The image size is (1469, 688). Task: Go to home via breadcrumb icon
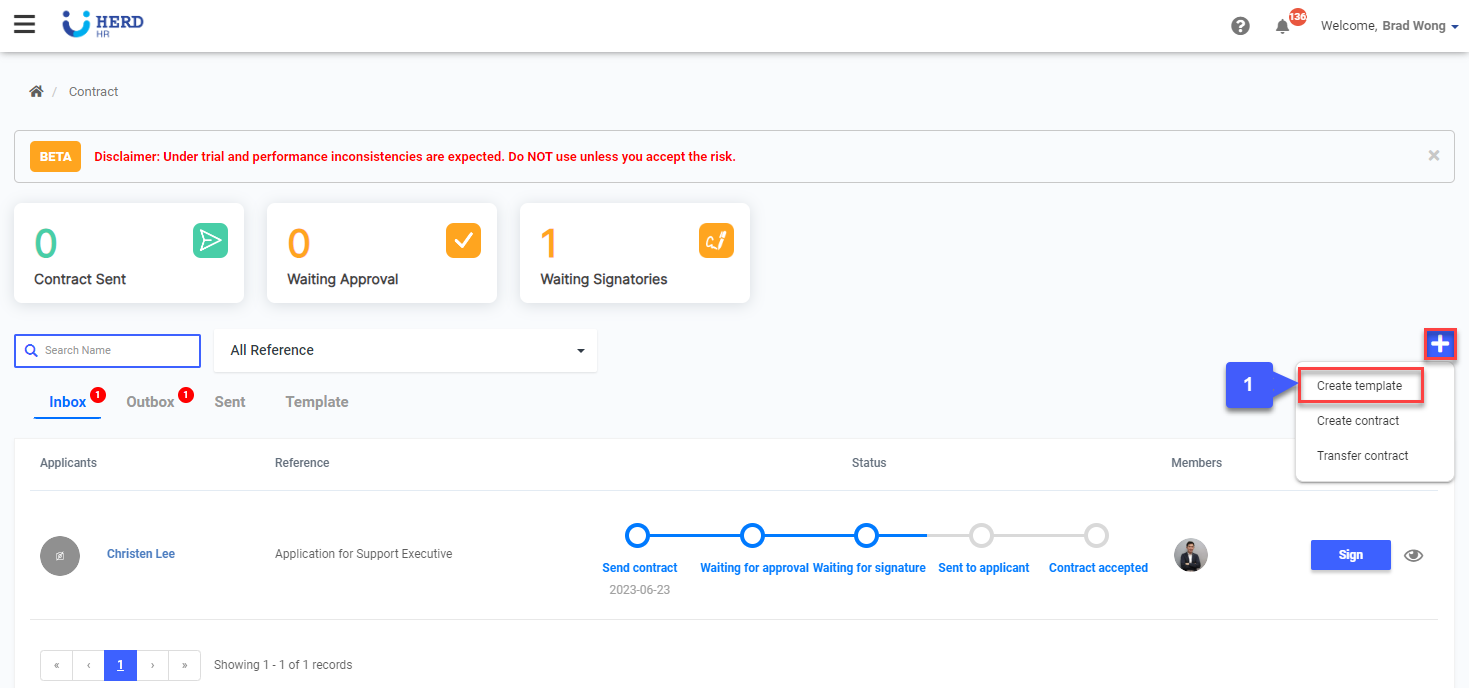click(36, 91)
